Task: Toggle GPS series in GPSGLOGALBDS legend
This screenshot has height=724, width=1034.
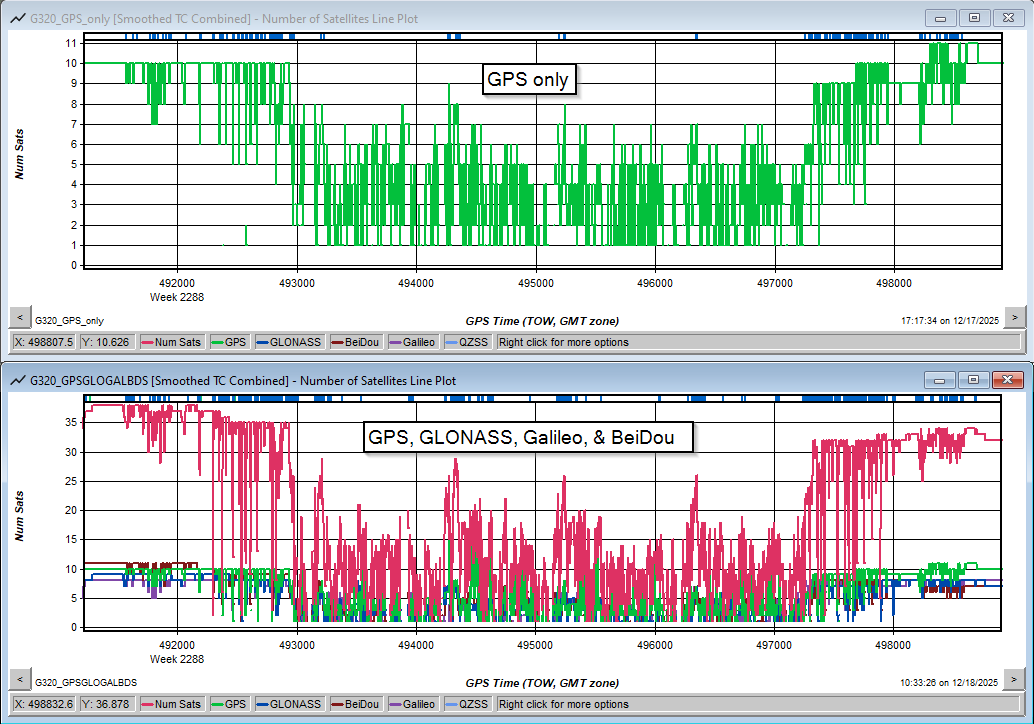Action: 229,704
